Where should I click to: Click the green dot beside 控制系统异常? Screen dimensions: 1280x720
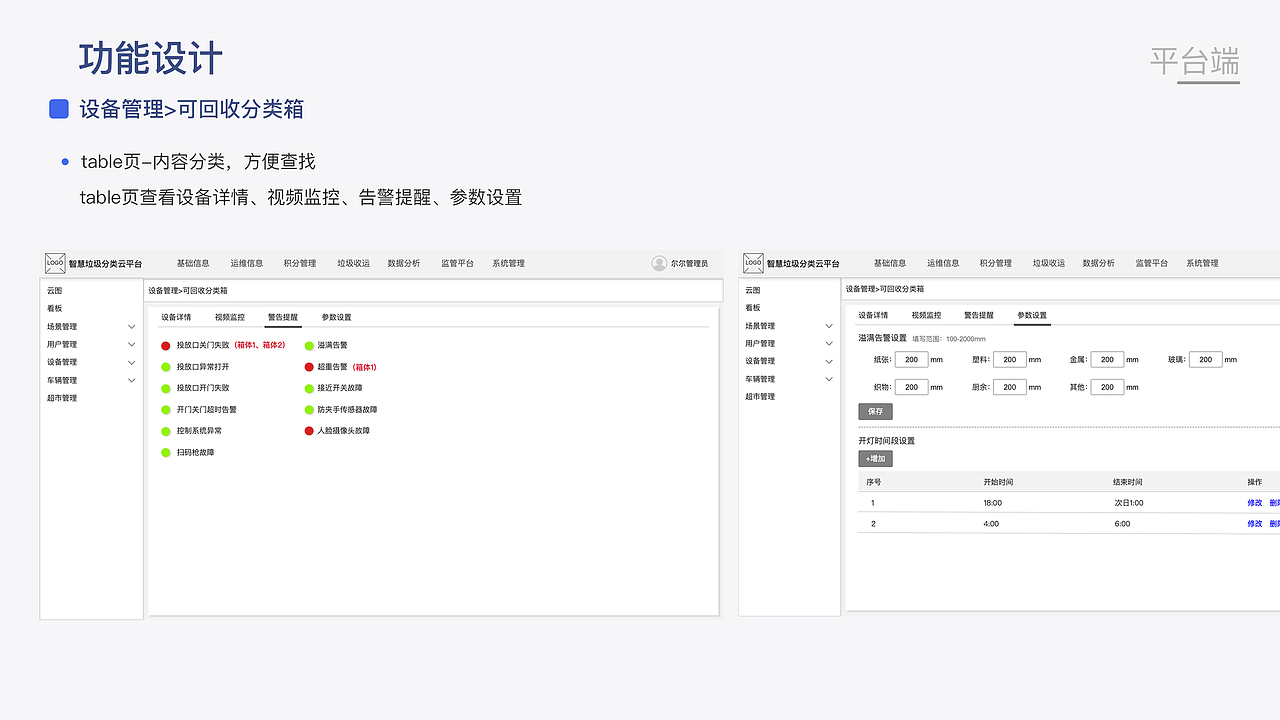166,431
